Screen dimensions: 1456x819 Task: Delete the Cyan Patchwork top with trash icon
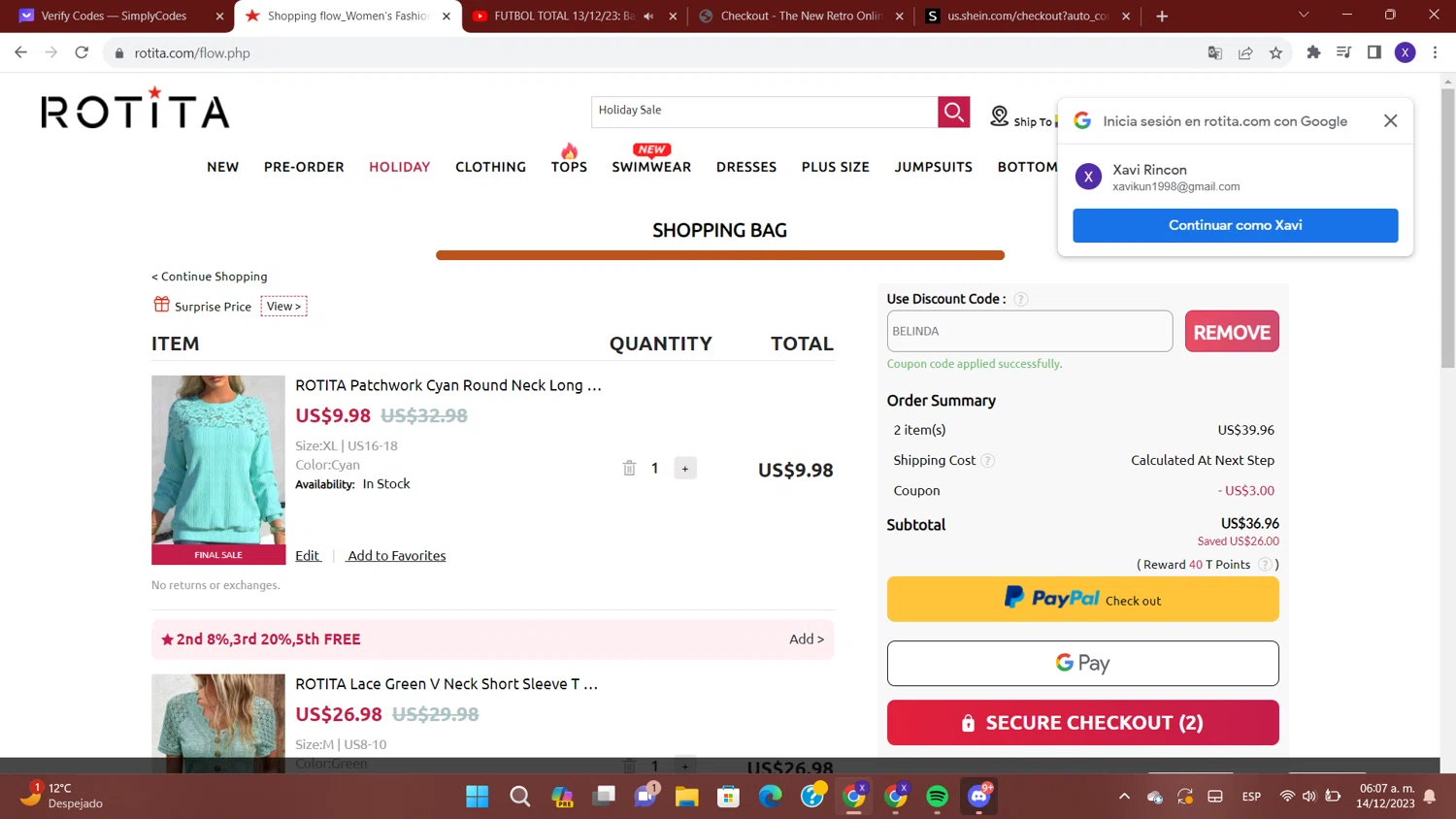pos(629,468)
